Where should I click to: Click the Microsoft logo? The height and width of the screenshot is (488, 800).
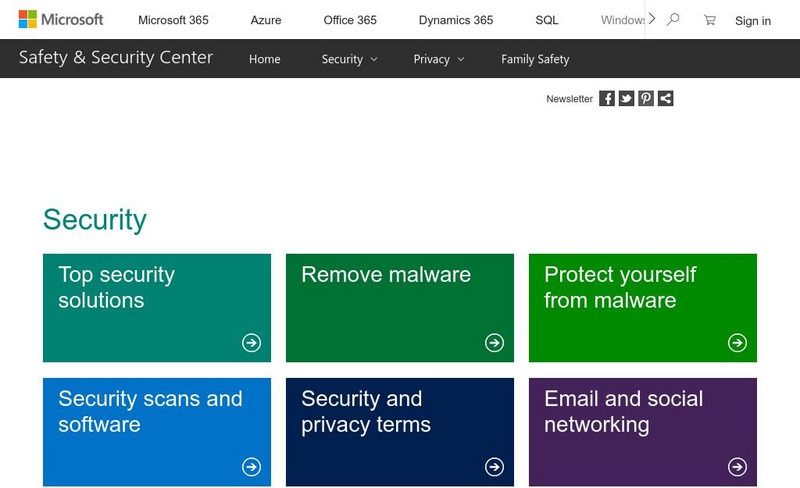coord(61,20)
